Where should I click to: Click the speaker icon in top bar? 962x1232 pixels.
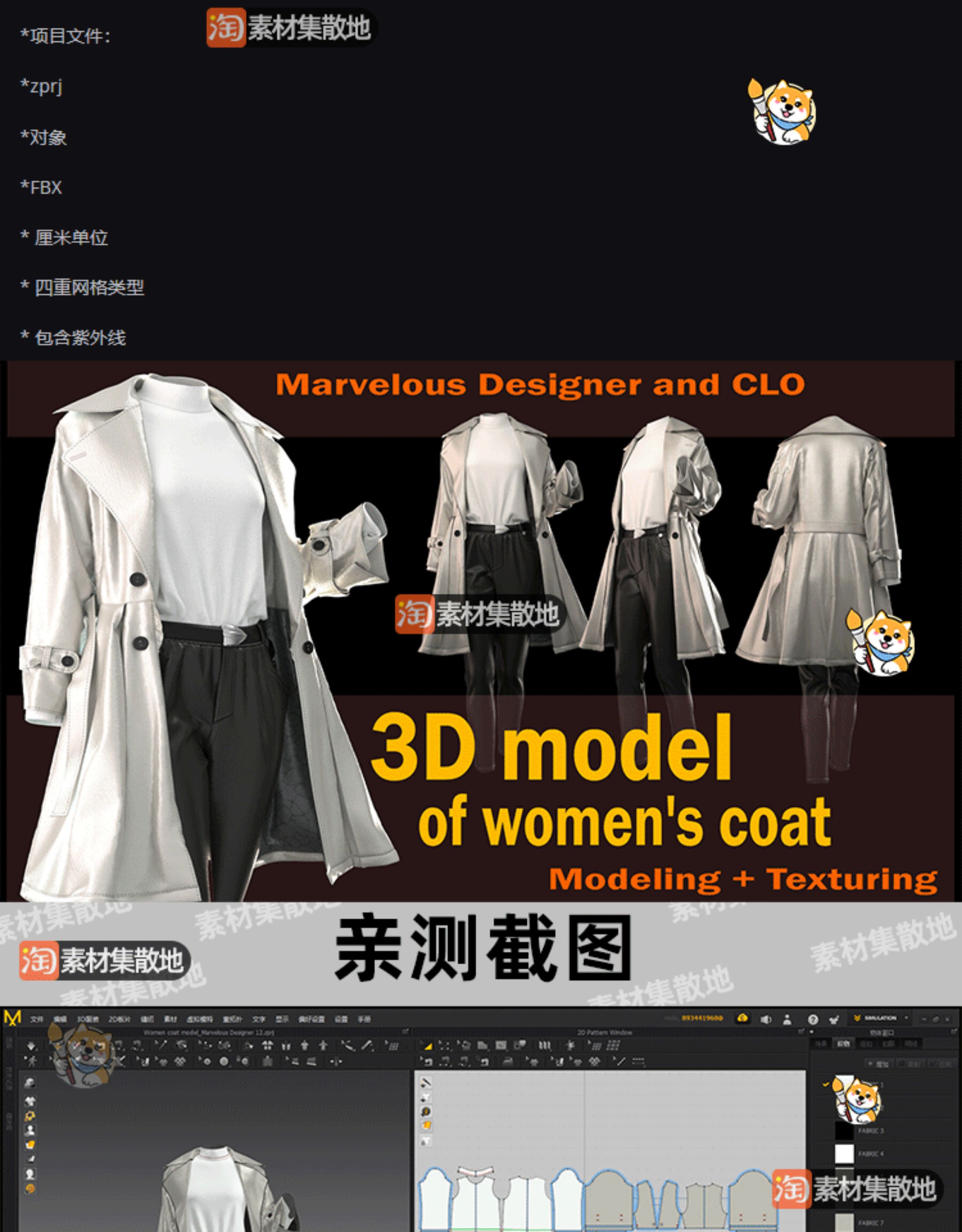tap(766, 1019)
